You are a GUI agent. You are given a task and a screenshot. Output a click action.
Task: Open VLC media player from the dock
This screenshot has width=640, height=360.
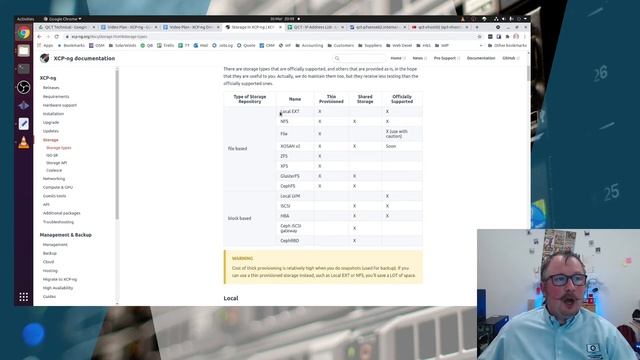(24, 142)
